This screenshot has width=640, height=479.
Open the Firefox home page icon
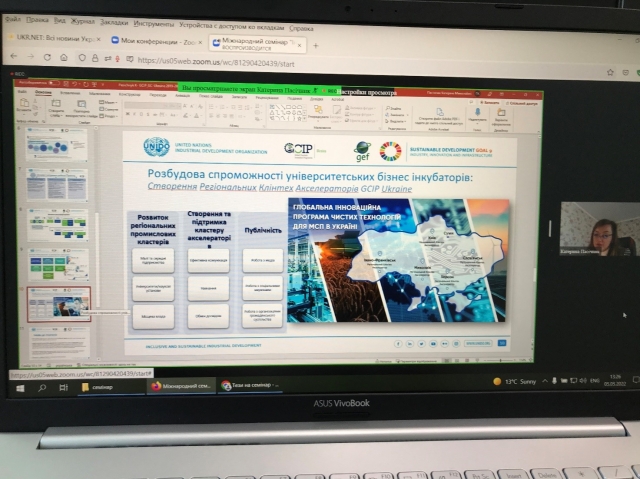click(64, 58)
